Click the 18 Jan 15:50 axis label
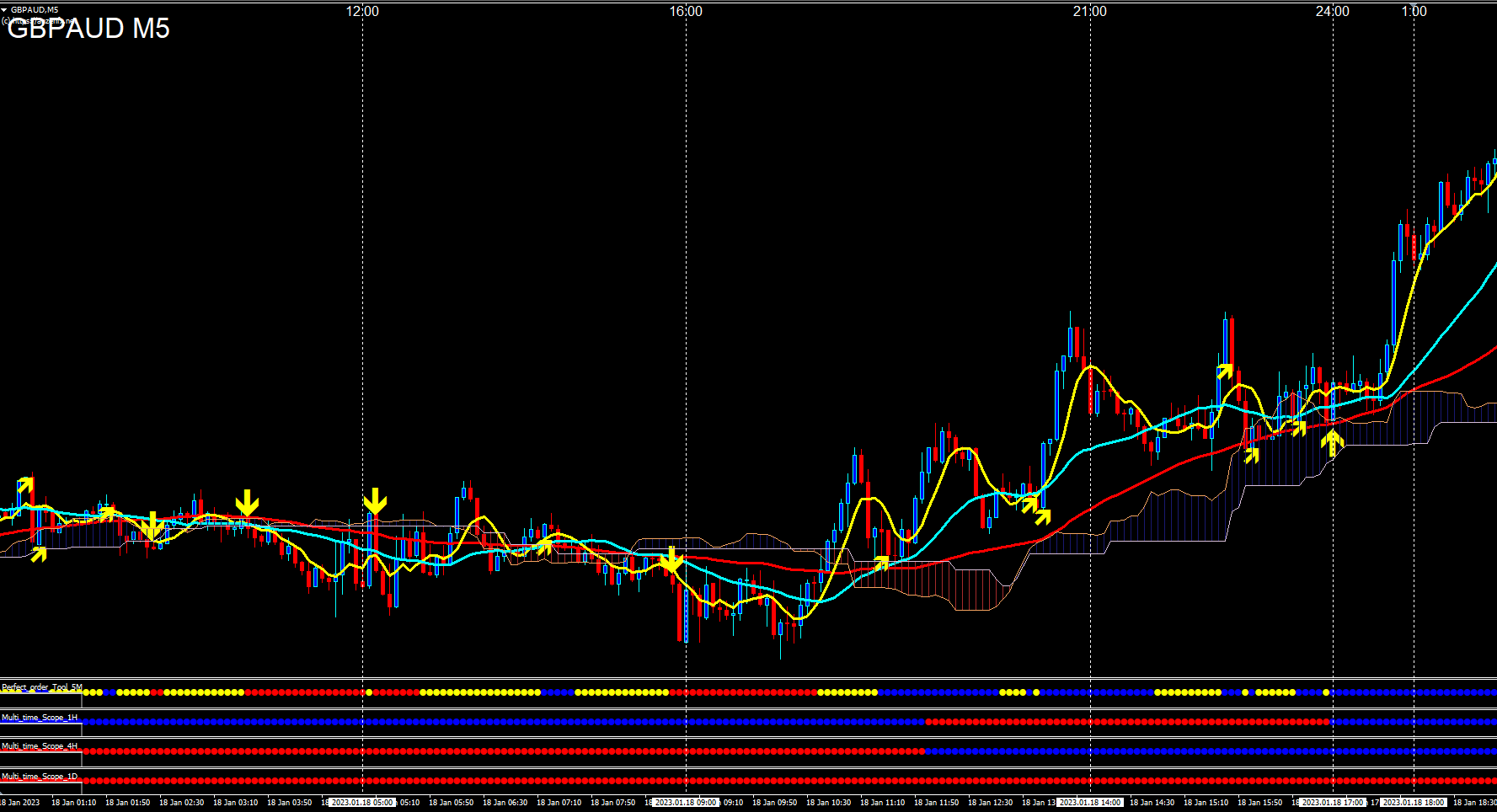The width and height of the screenshot is (1497, 812). click(x=1260, y=803)
